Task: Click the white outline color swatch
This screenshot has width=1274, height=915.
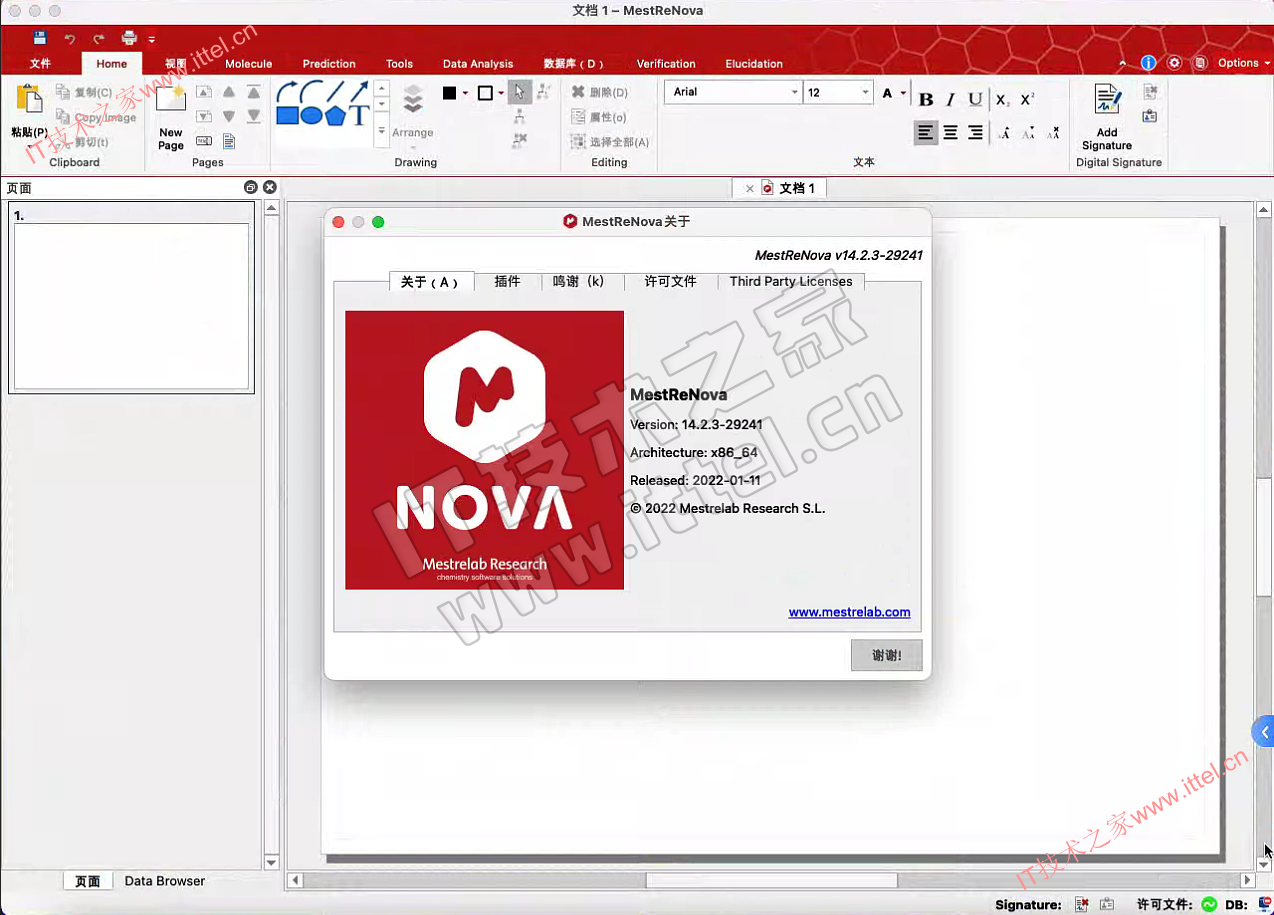Action: (x=486, y=93)
